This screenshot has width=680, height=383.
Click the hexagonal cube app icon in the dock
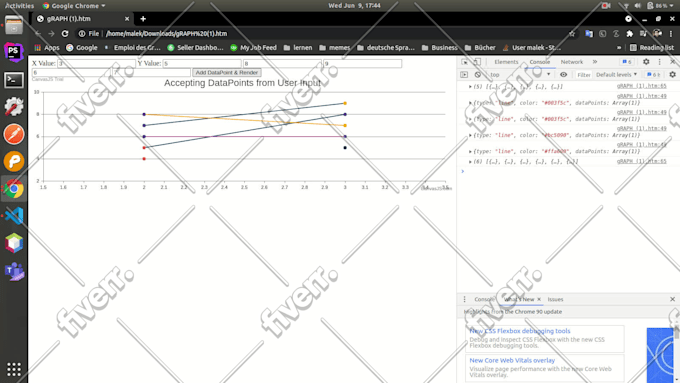14,243
